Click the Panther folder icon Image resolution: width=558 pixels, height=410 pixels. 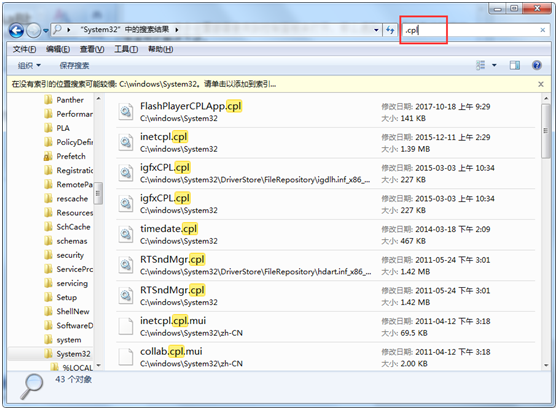48,100
